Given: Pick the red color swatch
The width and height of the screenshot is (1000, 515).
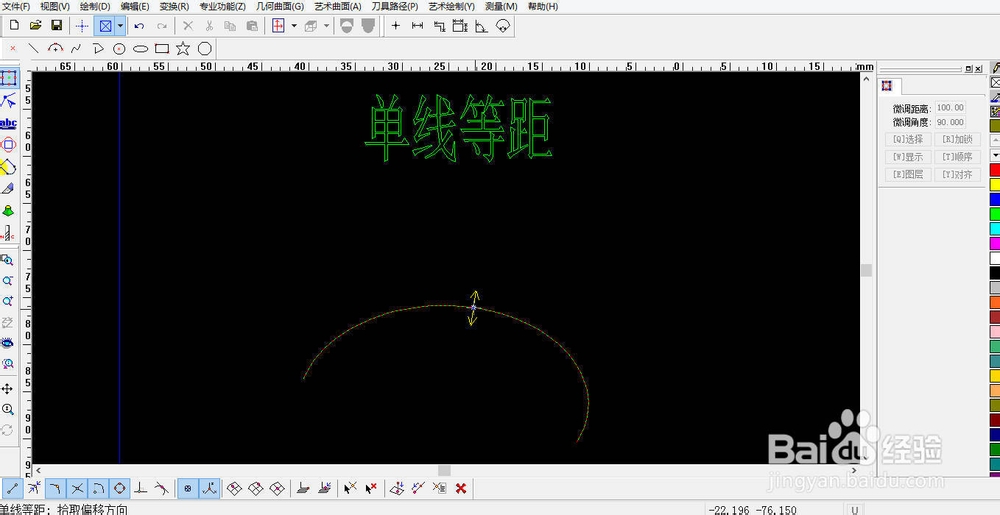Looking at the screenshot, I should coord(995,170).
